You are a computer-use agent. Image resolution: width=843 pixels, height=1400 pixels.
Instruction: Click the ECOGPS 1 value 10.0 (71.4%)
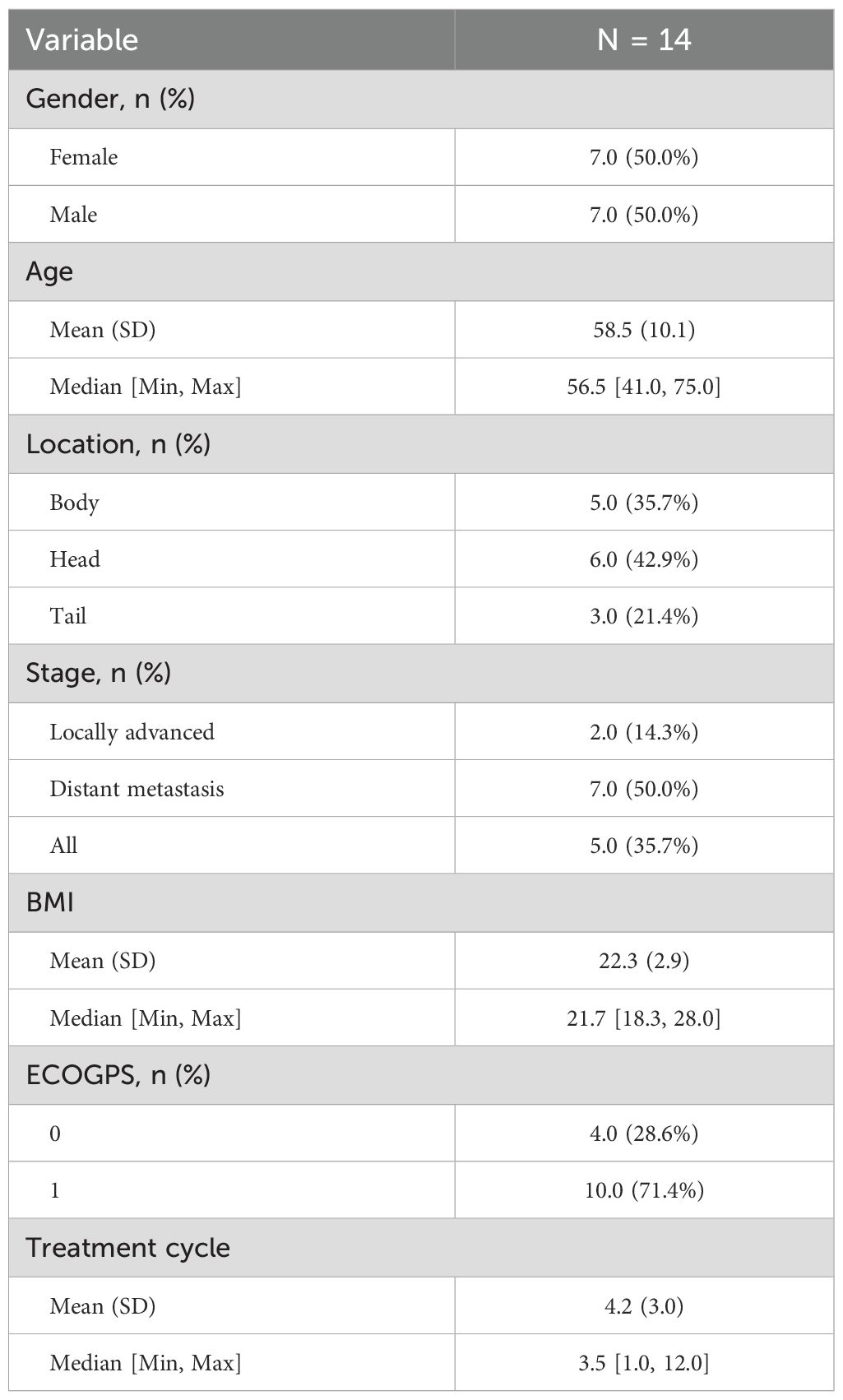point(643,1190)
